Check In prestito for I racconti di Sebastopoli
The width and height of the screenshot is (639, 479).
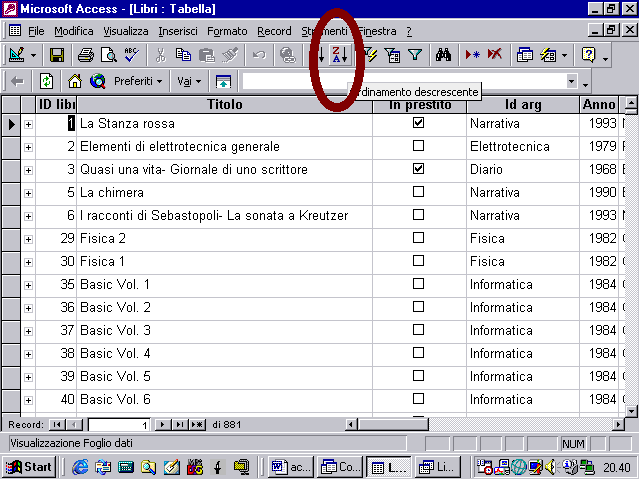pyautogui.click(x=418, y=215)
